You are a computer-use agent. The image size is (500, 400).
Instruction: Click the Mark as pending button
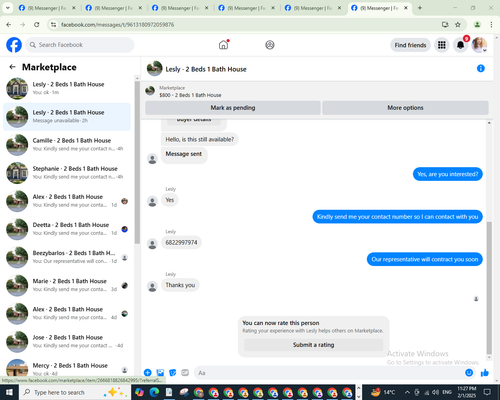[233, 108]
